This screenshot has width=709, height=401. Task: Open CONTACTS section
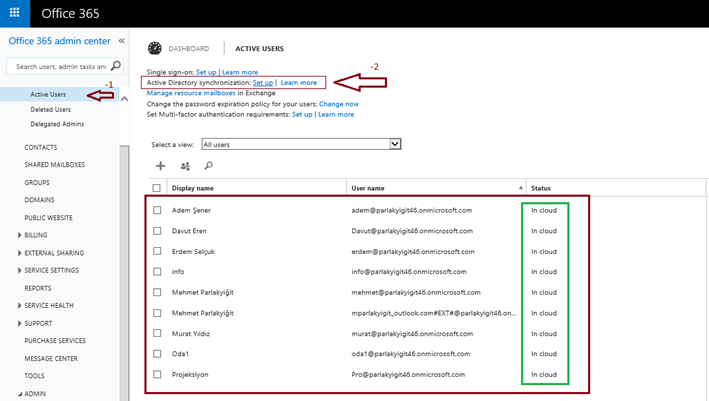[41, 147]
